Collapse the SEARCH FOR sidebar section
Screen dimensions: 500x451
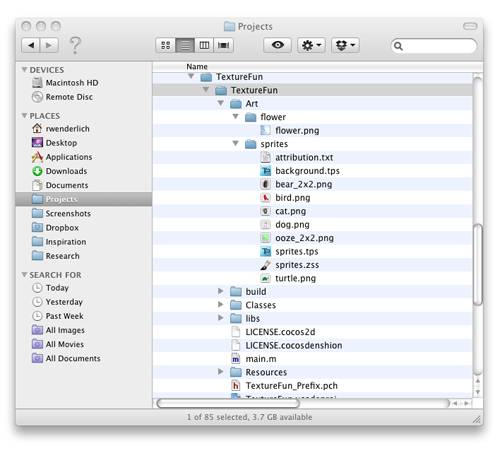pyautogui.click(x=24, y=274)
